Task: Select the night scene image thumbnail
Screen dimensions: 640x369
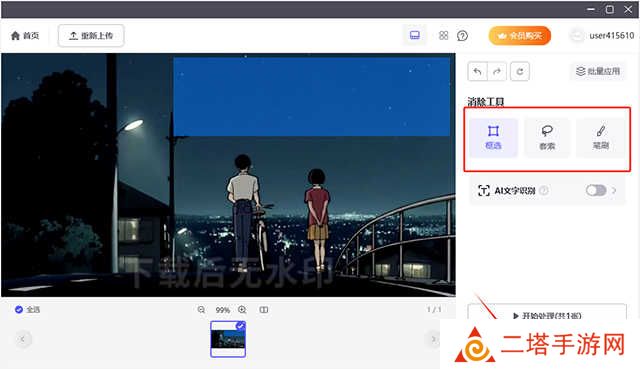Action: (x=228, y=339)
